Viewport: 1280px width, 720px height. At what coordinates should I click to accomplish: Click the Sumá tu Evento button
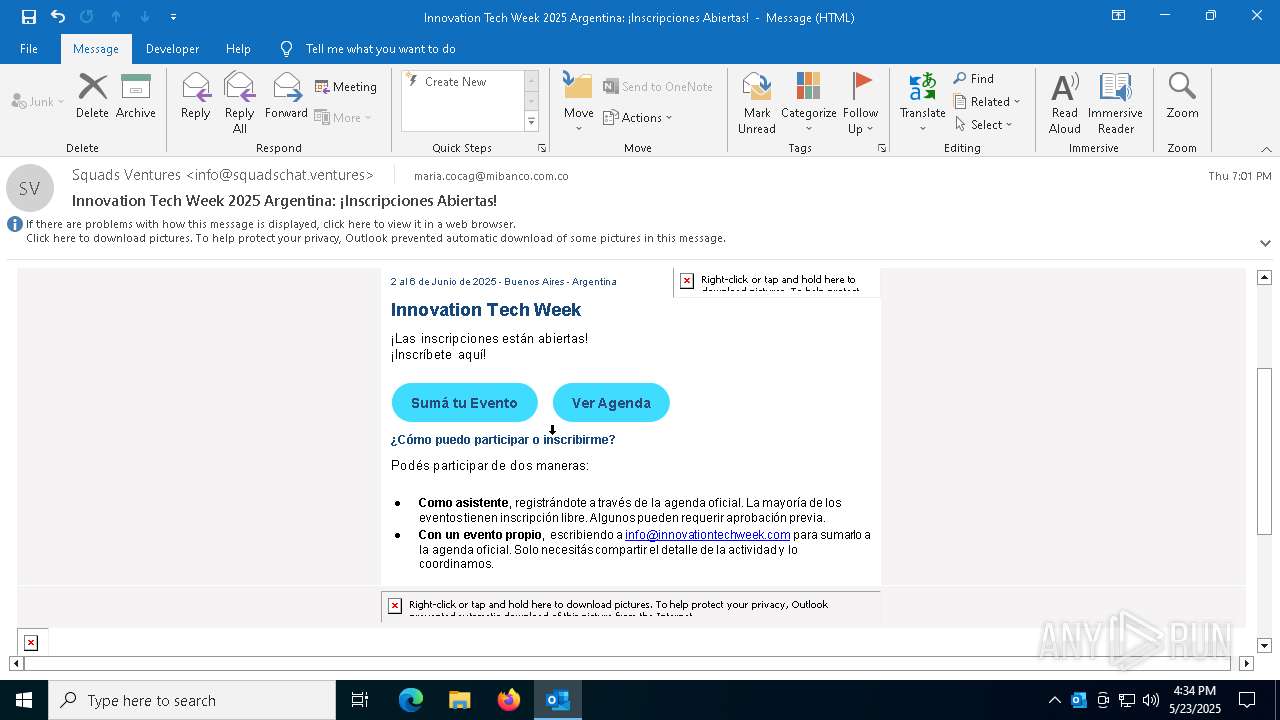pyautogui.click(x=464, y=403)
